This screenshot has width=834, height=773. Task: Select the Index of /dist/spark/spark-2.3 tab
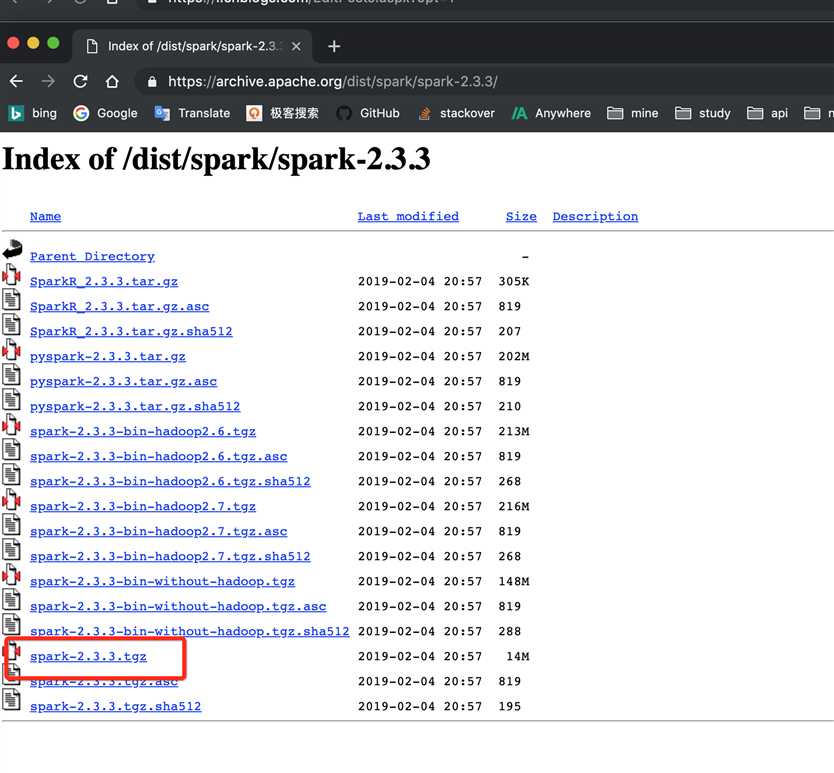[x=192, y=46]
